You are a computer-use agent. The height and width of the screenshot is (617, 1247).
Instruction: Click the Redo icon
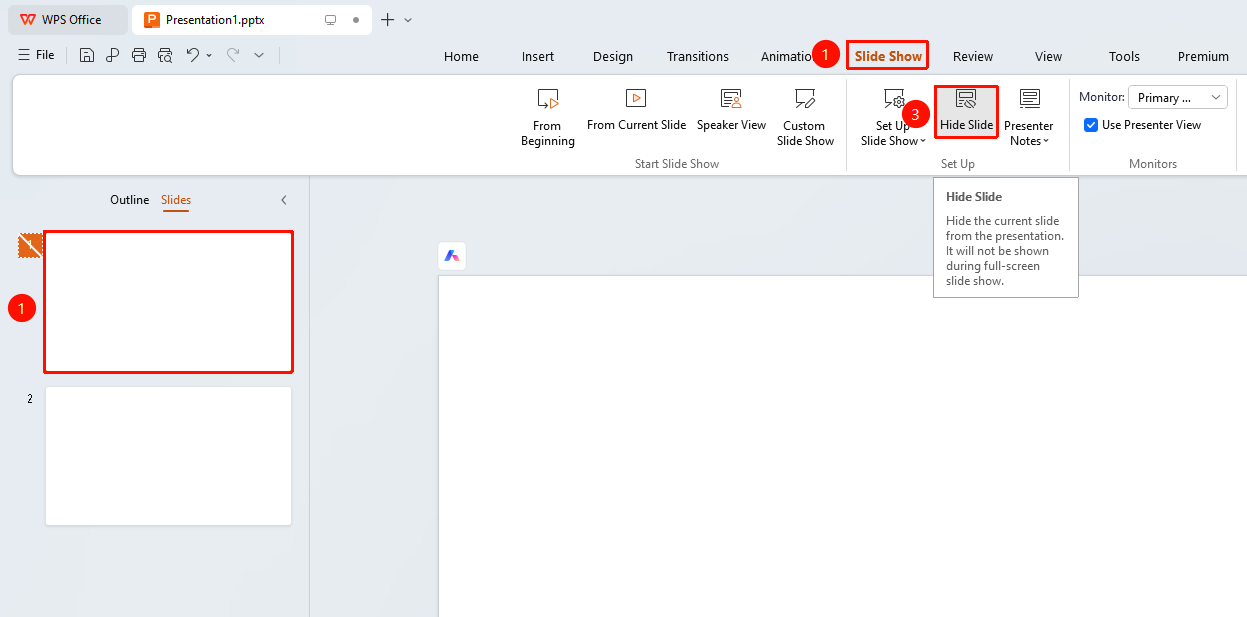(x=233, y=55)
